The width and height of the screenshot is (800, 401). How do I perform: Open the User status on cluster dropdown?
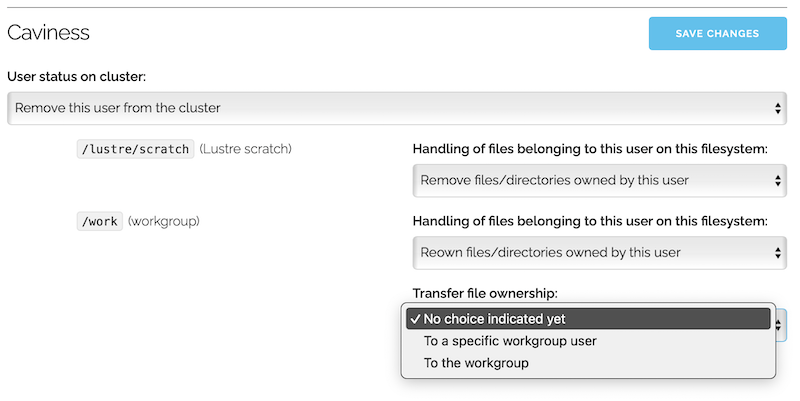[x=397, y=108]
